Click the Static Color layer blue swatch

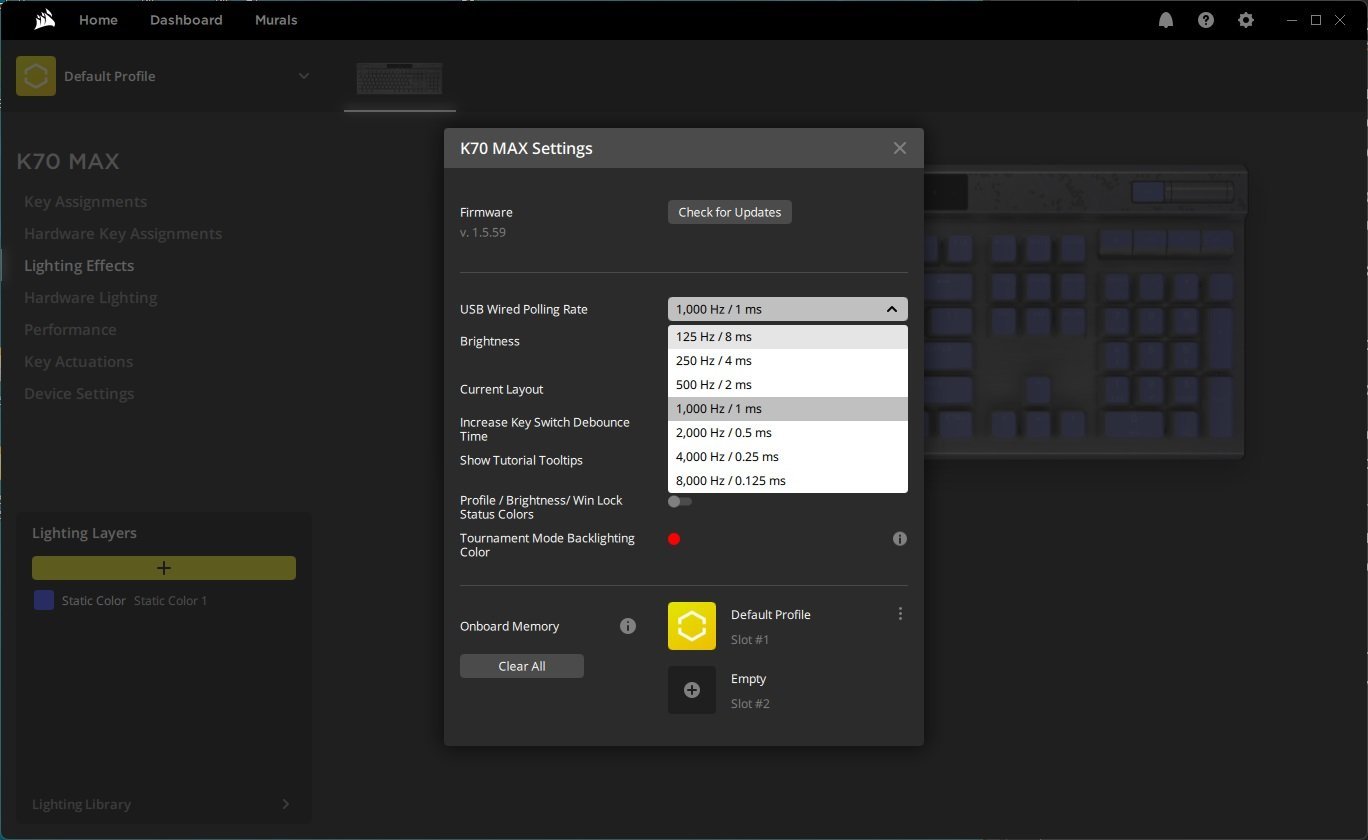click(44, 600)
